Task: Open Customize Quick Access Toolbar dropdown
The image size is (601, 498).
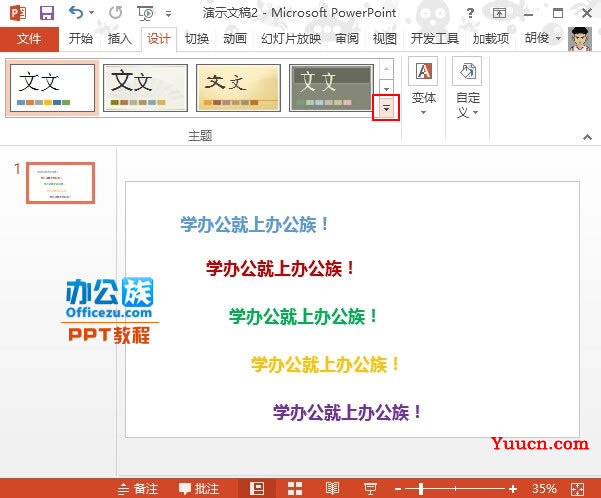Action: click(x=168, y=14)
